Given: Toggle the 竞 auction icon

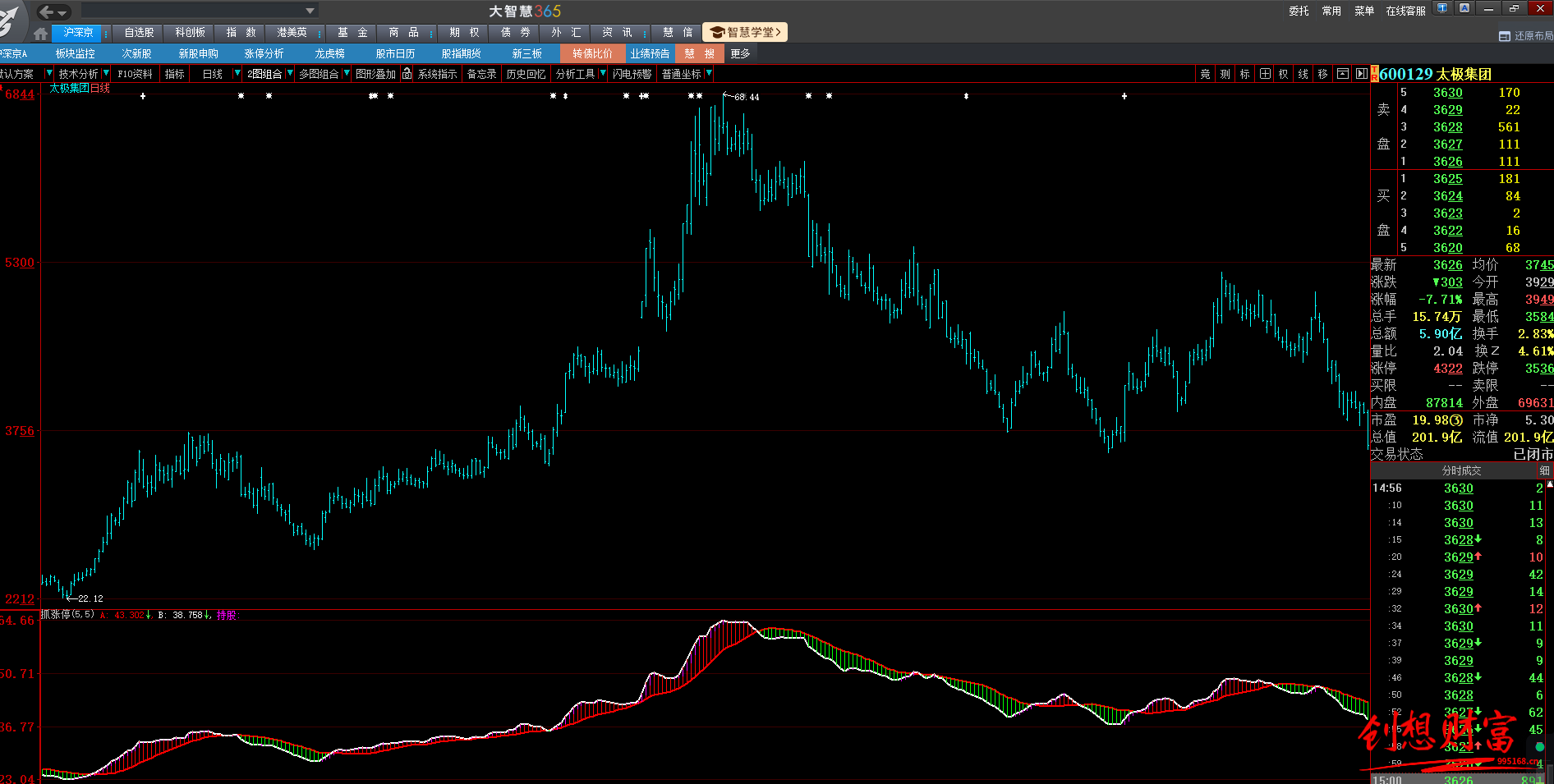Looking at the screenshot, I should (x=1205, y=74).
